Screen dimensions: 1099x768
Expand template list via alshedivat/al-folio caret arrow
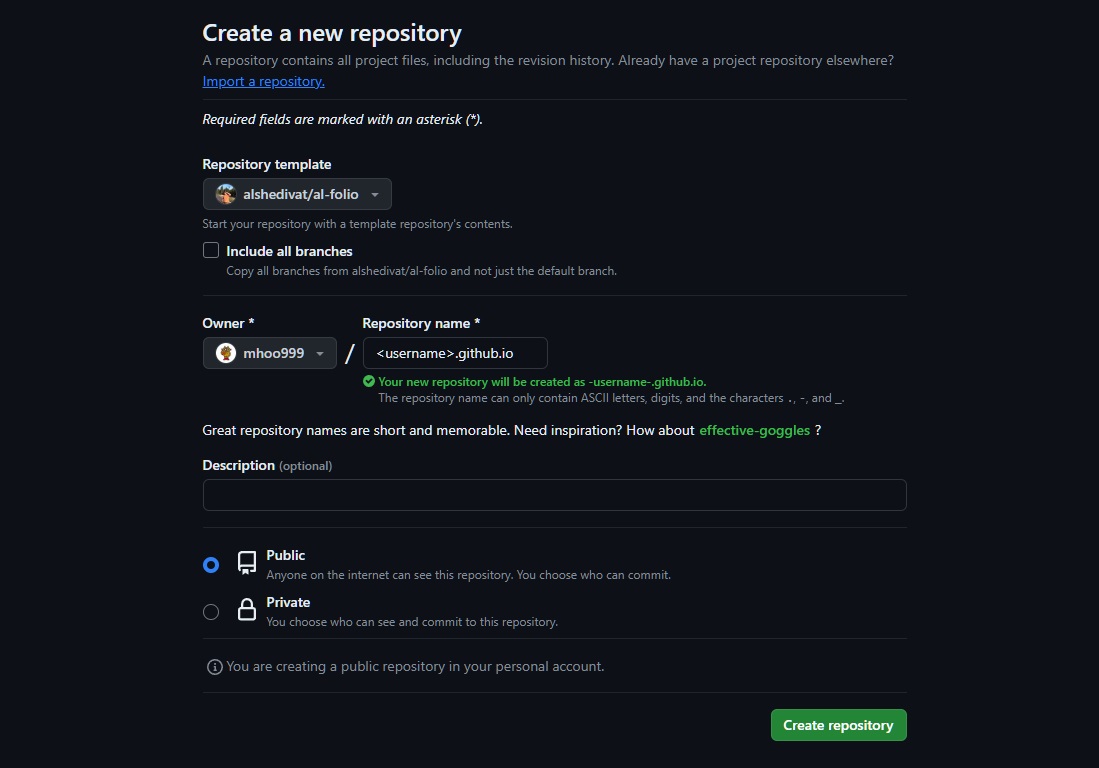point(375,195)
